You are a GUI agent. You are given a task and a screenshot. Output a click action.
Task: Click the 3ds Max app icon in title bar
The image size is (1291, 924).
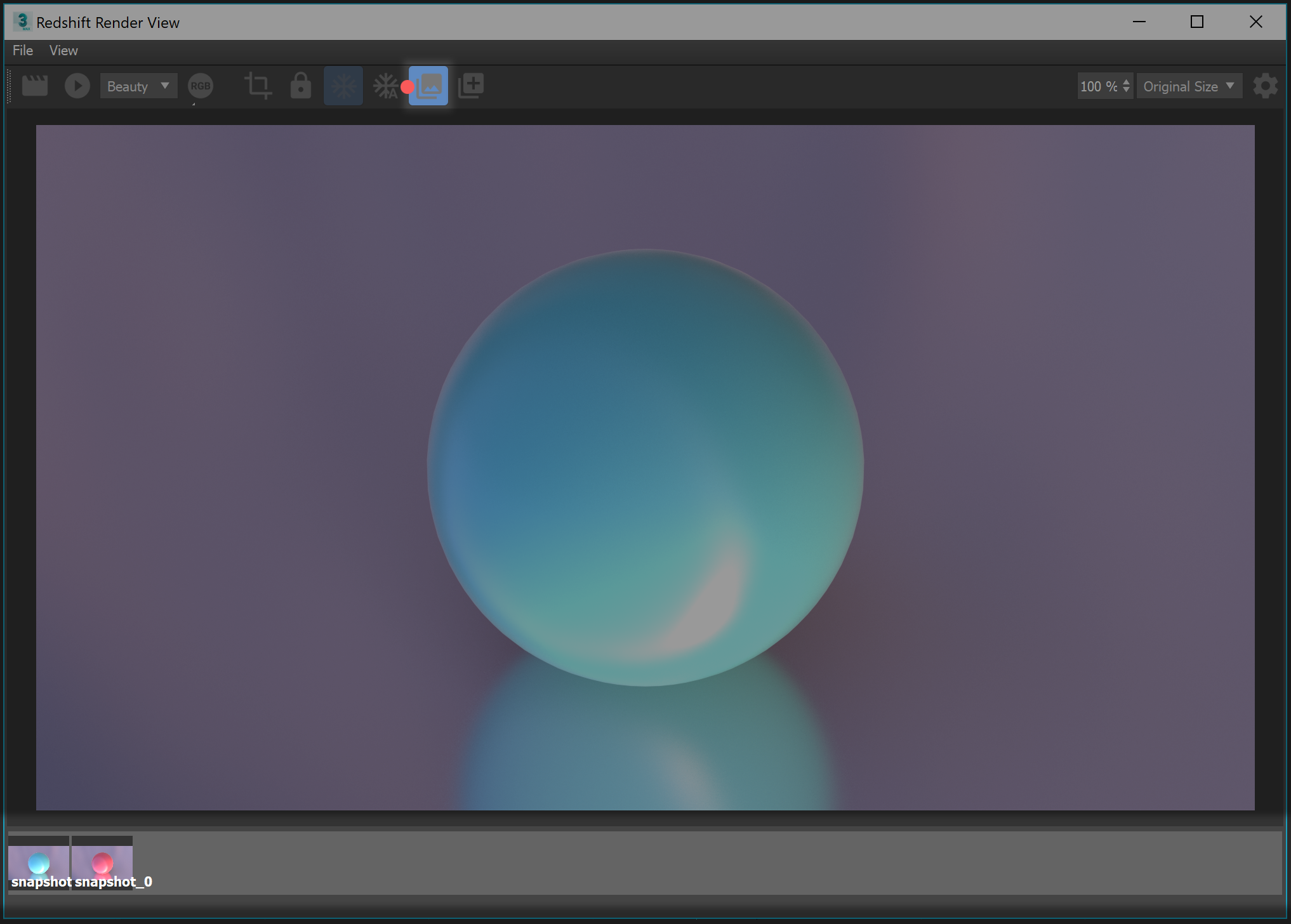pyautogui.click(x=22, y=22)
